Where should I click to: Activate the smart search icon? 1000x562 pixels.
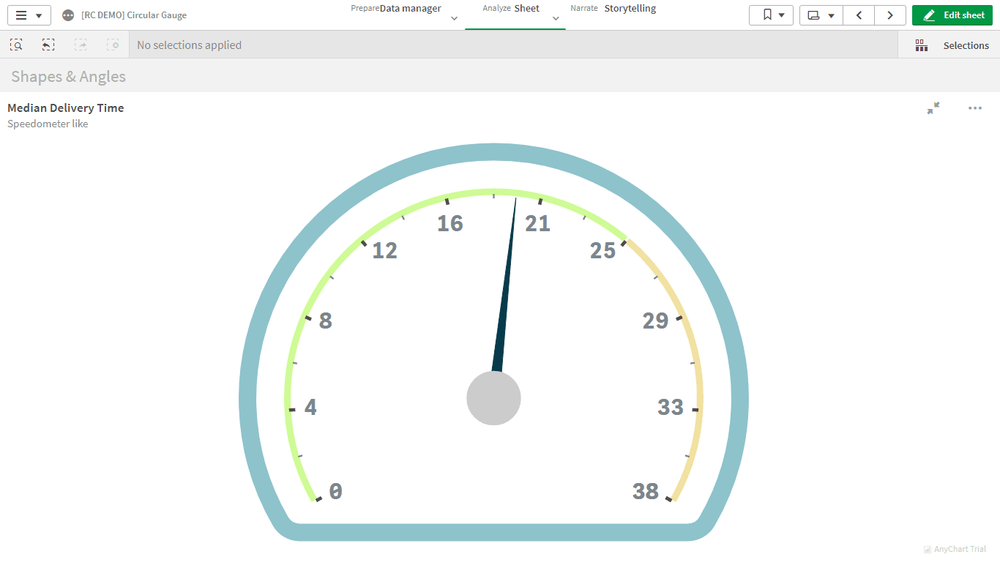[x=17, y=45]
